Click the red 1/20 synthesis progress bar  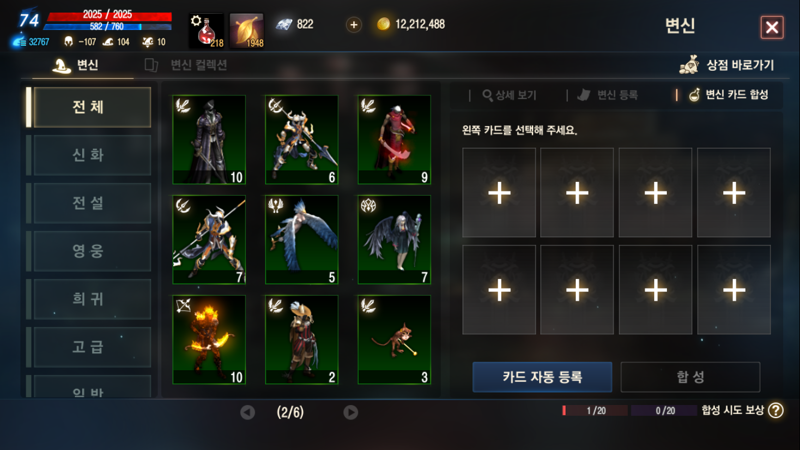coord(595,411)
